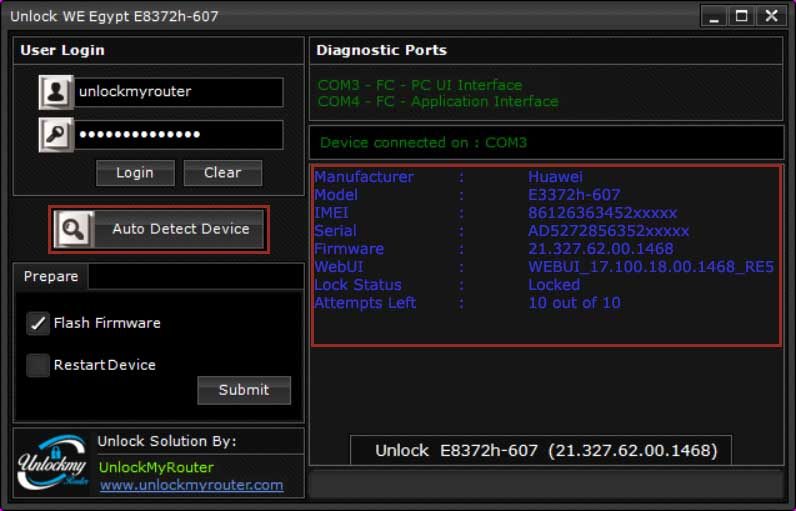Select the Firmware value 21.327.62.00.1468

(601, 249)
